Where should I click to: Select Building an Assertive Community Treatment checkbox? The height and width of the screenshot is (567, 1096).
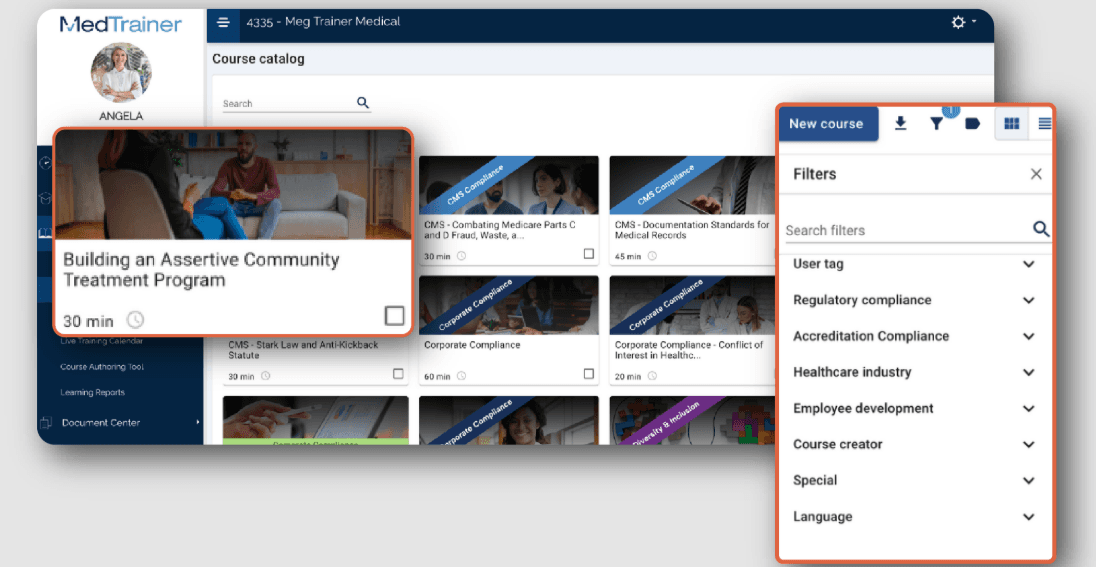point(394,316)
